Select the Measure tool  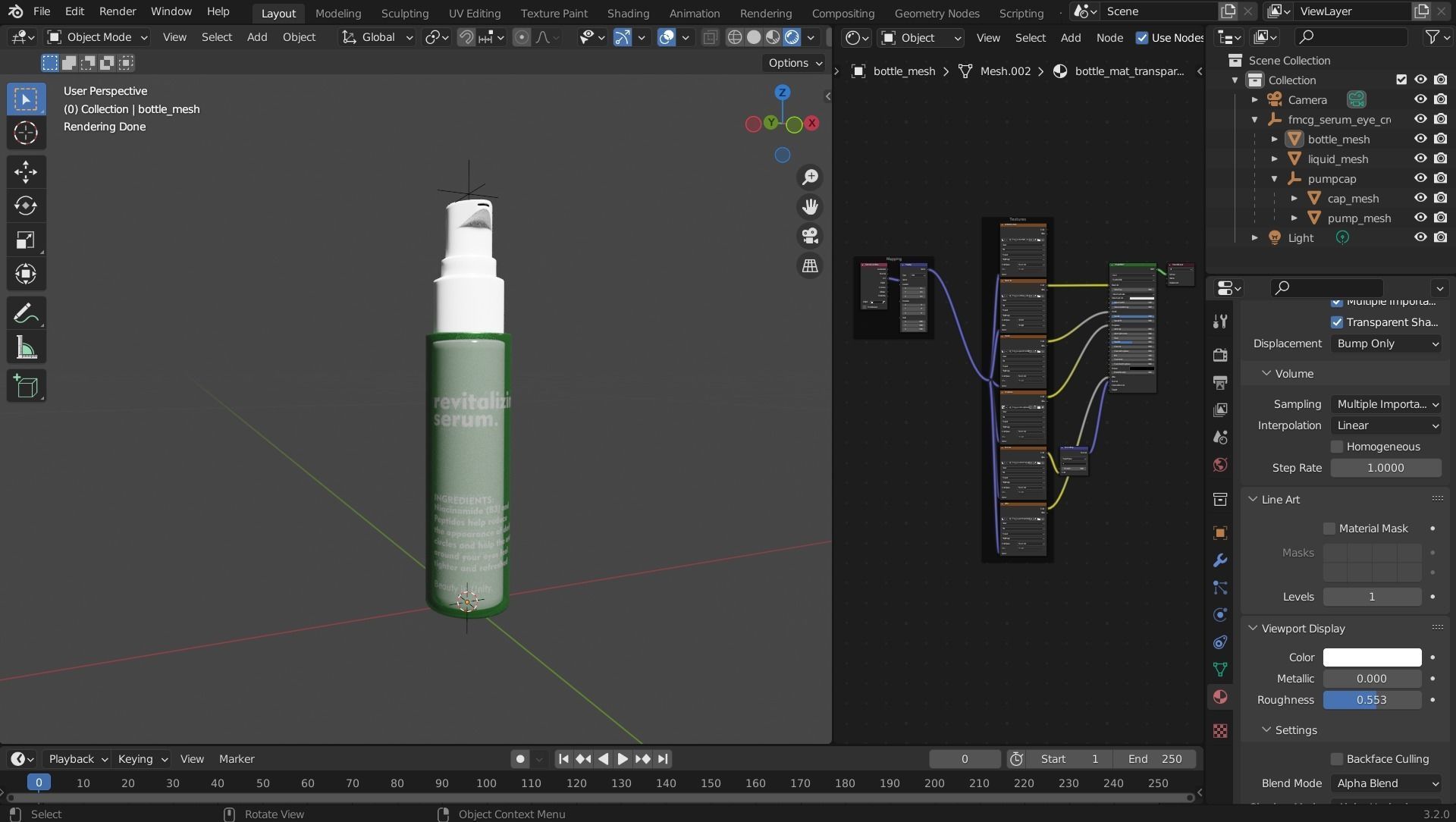pos(26,347)
